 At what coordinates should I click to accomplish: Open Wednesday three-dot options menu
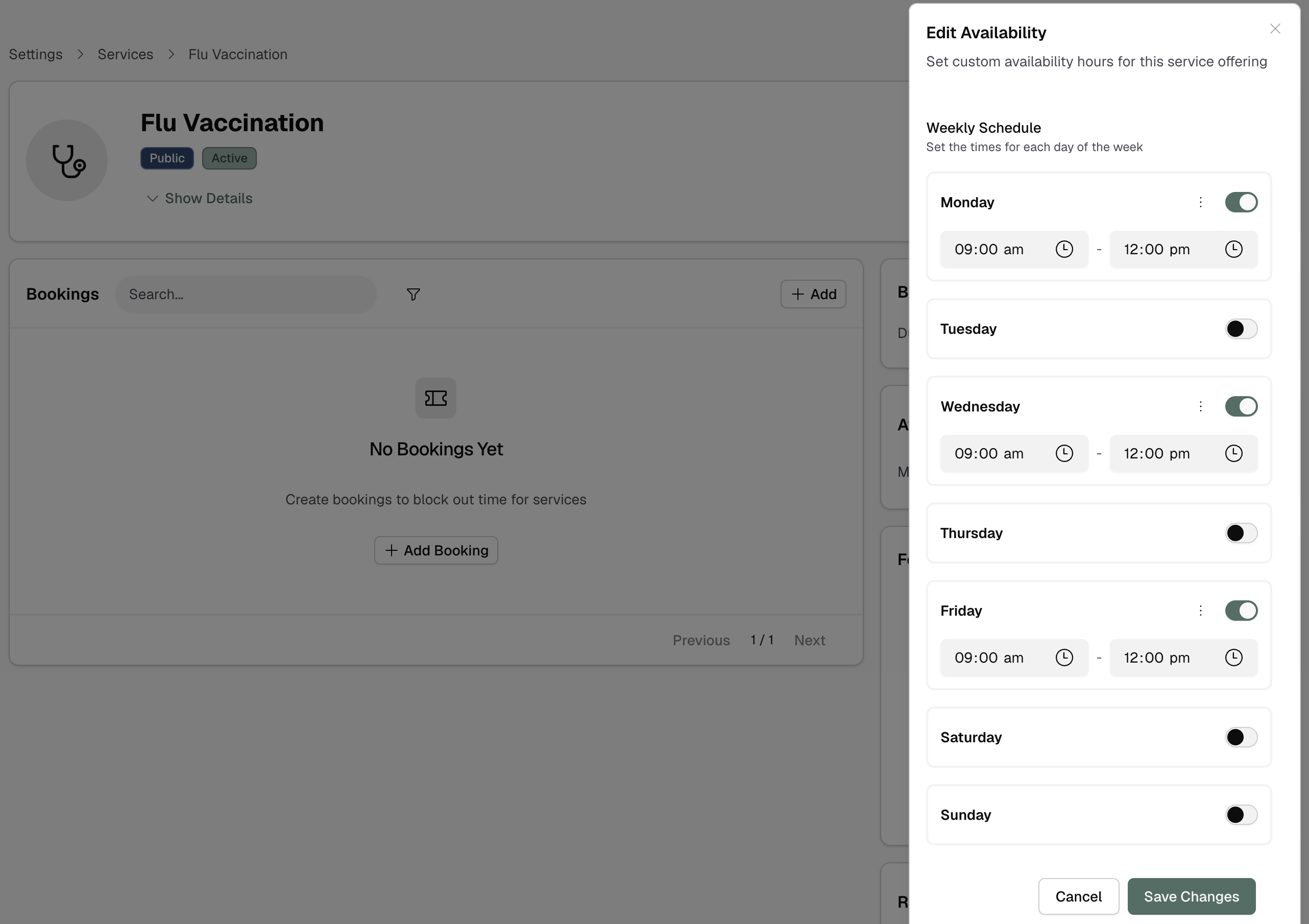coord(1200,406)
